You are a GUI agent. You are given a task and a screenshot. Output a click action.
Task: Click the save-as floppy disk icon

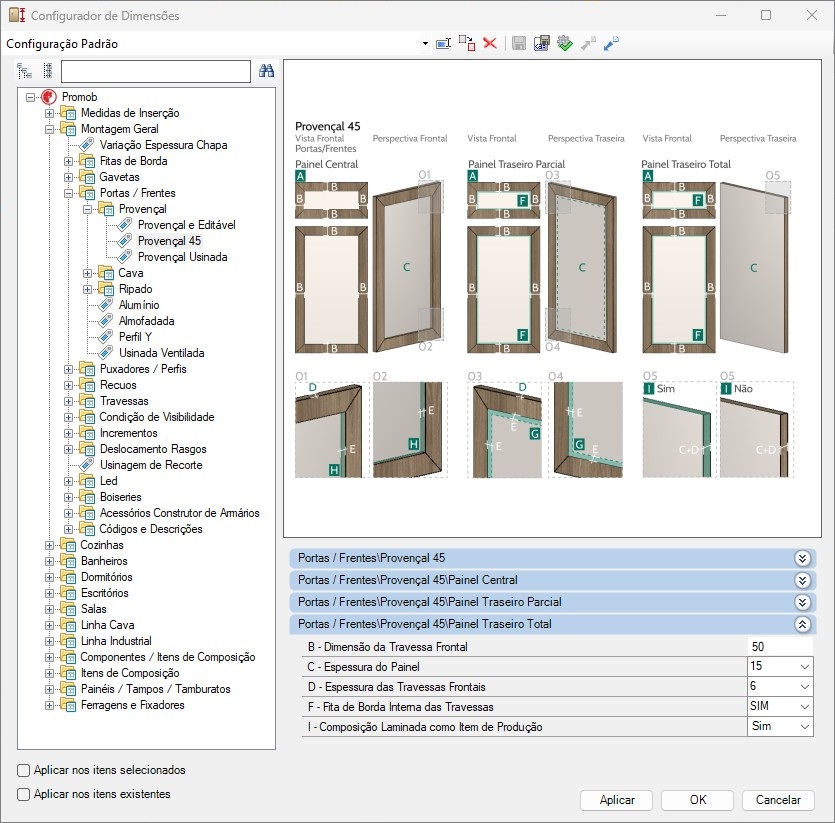(542, 44)
